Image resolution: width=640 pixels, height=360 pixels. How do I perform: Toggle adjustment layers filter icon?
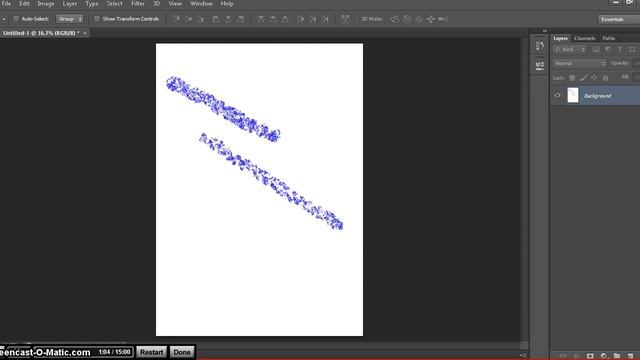608,49
